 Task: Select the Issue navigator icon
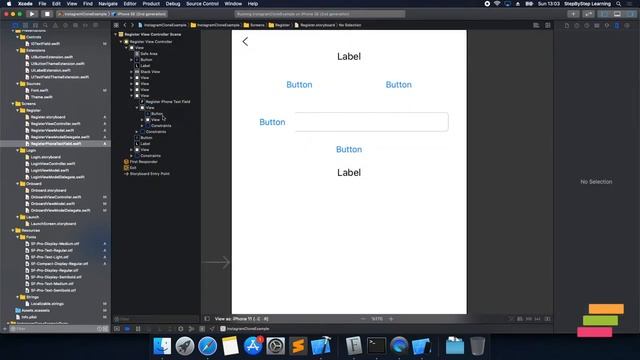55,25
